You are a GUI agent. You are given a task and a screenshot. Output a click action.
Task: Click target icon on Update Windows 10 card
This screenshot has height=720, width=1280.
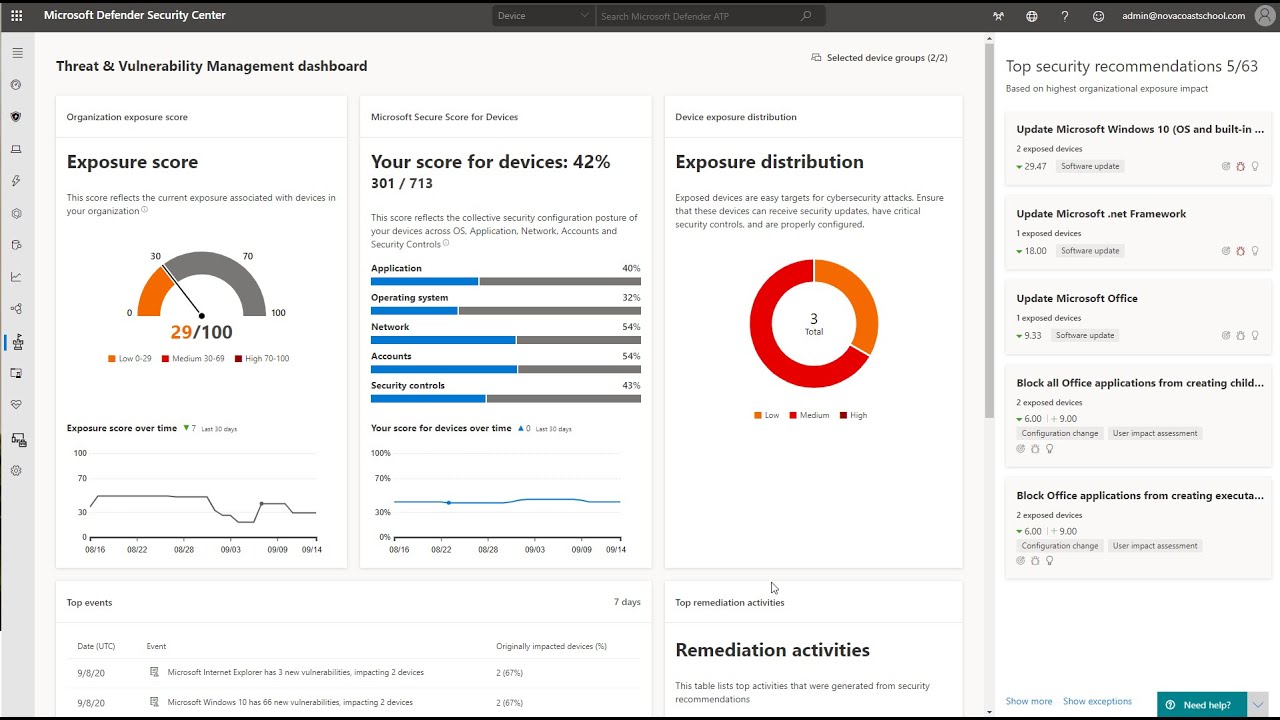pos(1226,166)
